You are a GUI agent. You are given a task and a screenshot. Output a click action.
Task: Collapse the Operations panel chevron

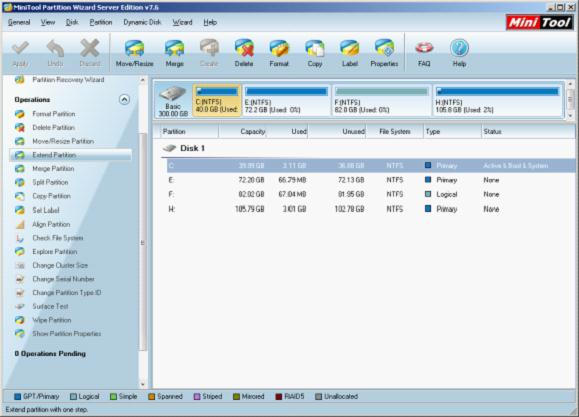pyautogui.click(x=124, y=99)
